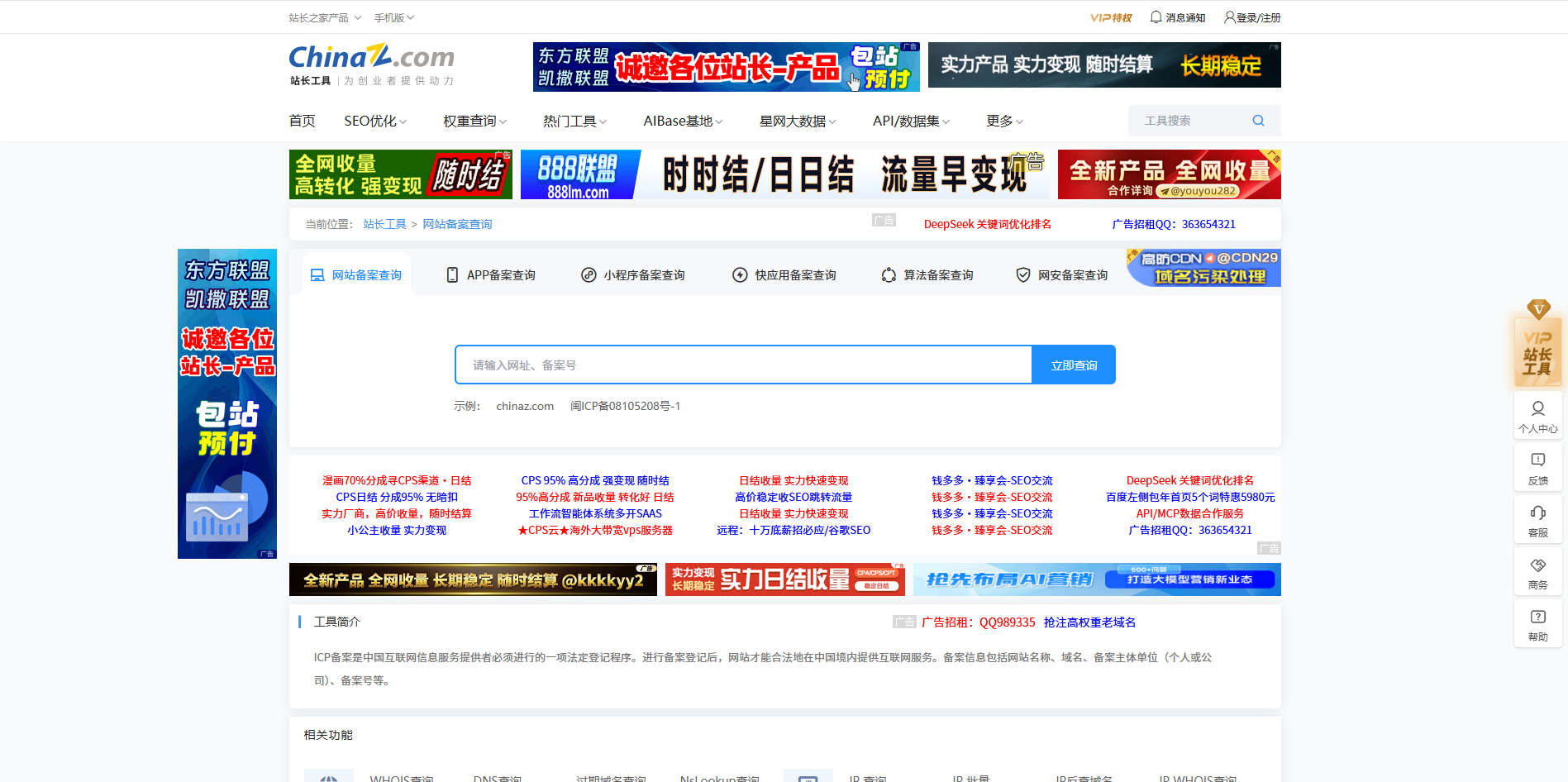
Task: Open the 热门工具 dropdown menu
Action: pyautogui.click(x=572, y=120)
